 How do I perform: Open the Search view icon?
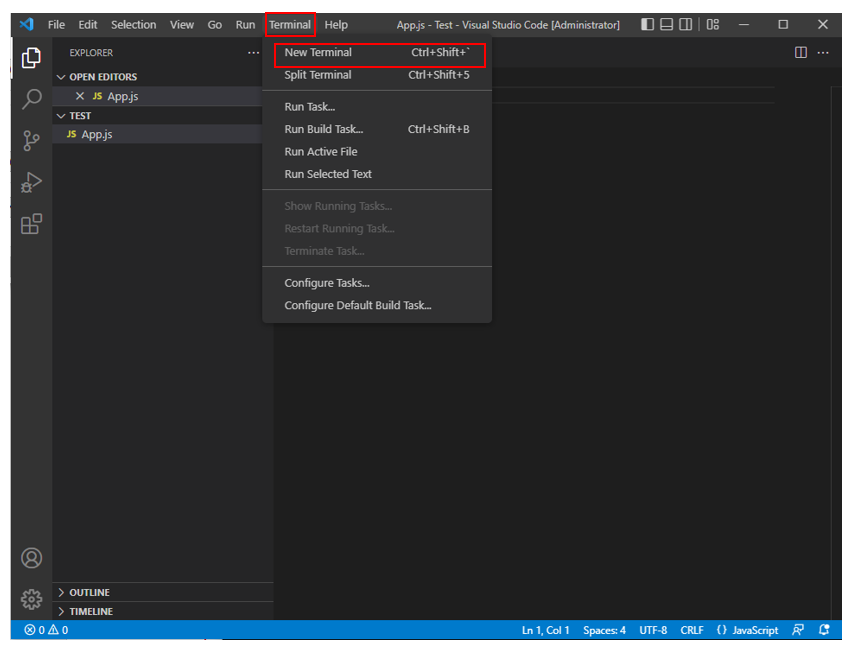coord(31,99)
